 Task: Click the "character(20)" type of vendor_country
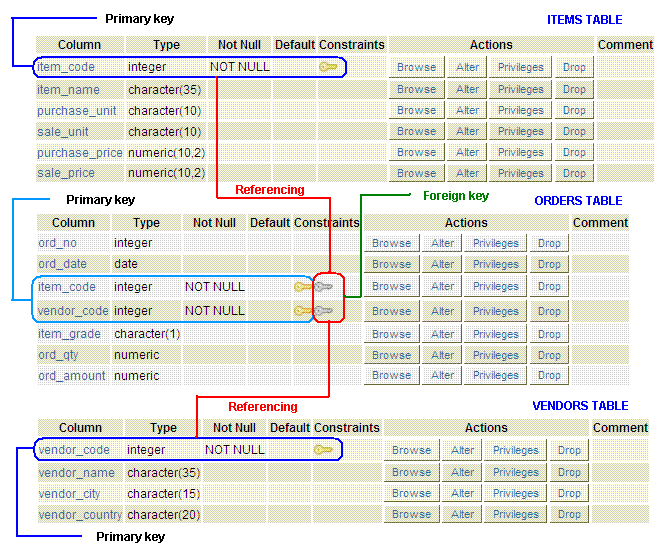pyautogui.click(x=164, y=515)
